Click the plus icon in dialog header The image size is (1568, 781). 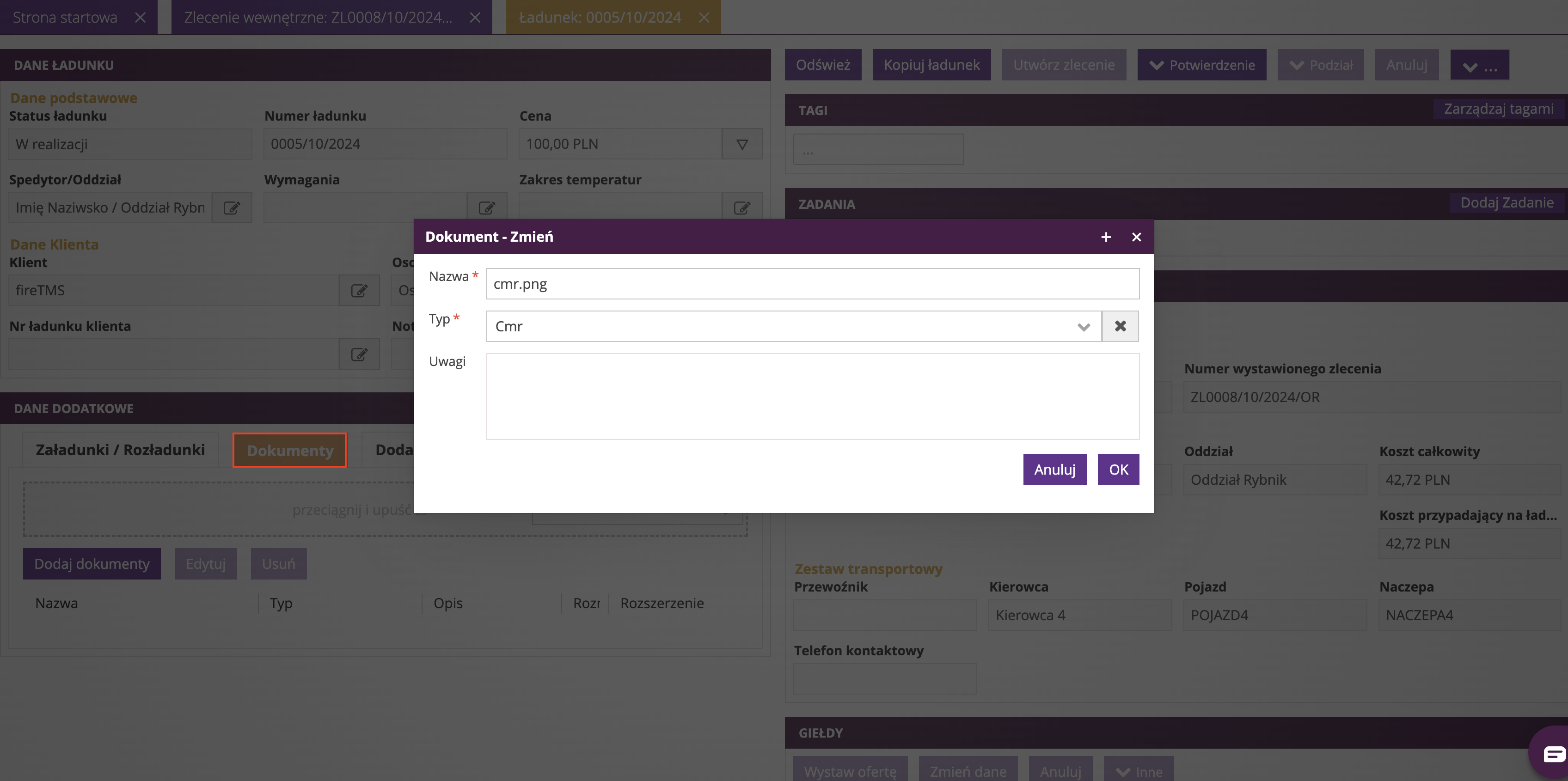pyautogui.click(x=1105, y=237)
